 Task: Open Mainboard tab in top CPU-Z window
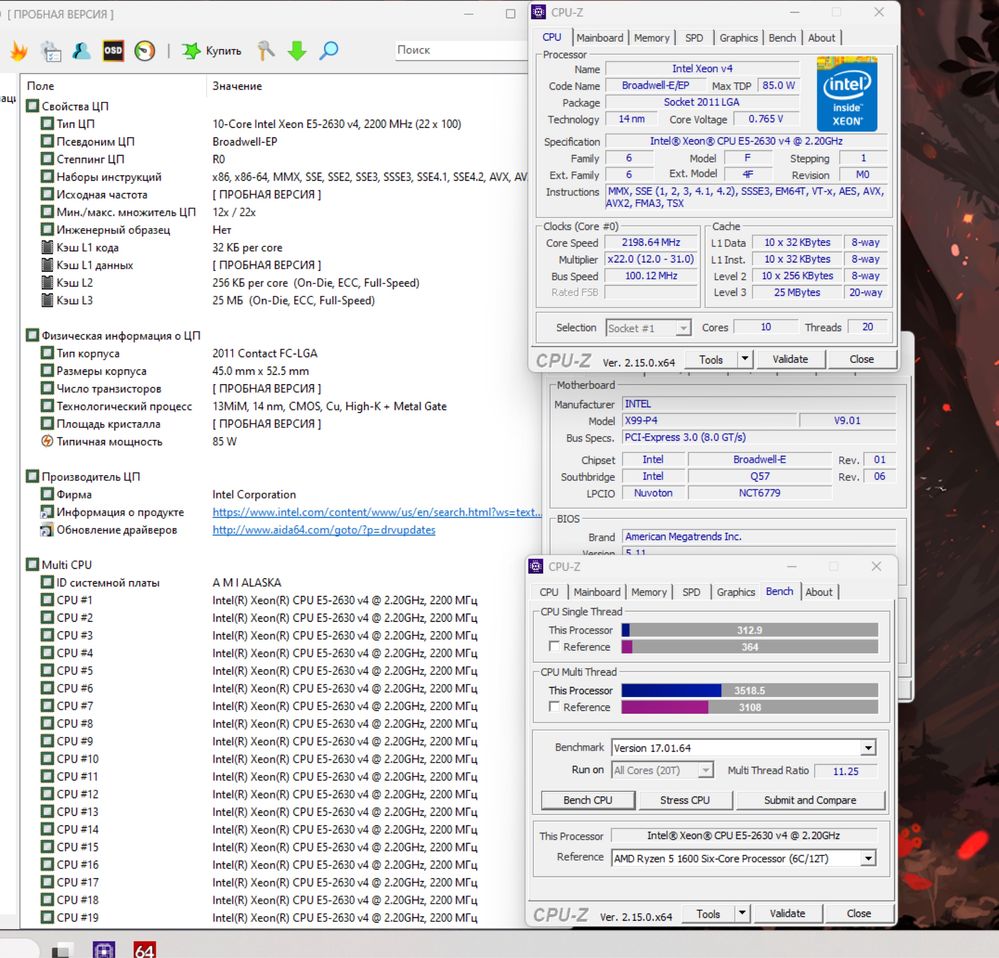[x=600, y=38]
